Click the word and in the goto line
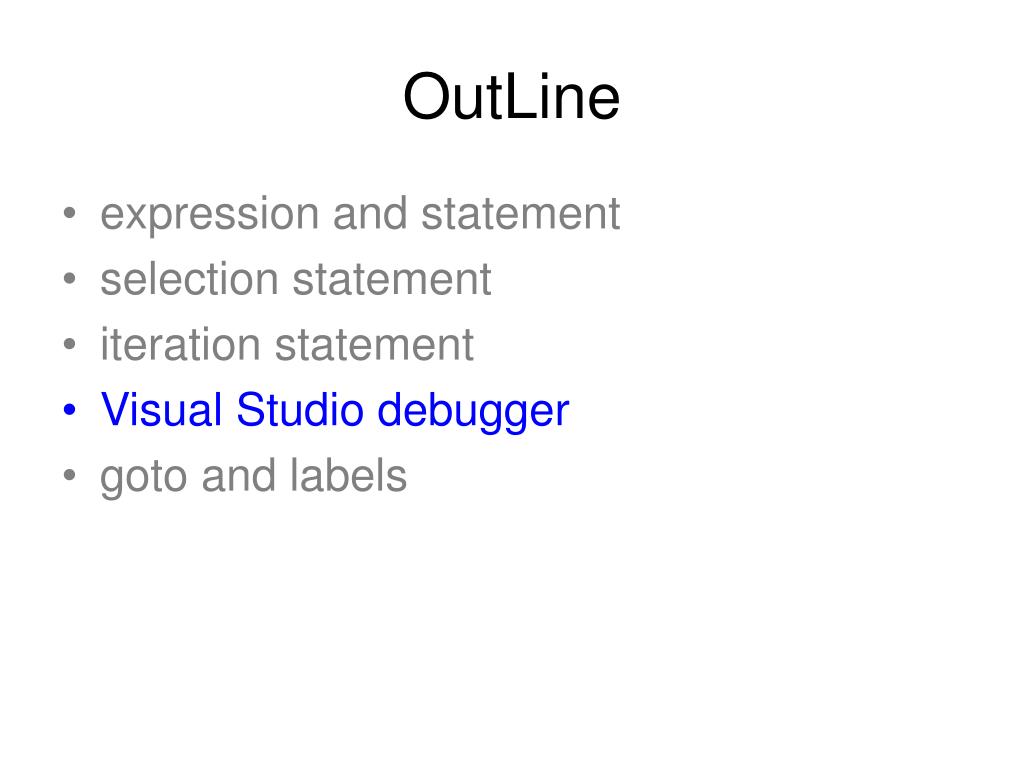The height and width of the screenshot is (768, 1024). (239, 475)
